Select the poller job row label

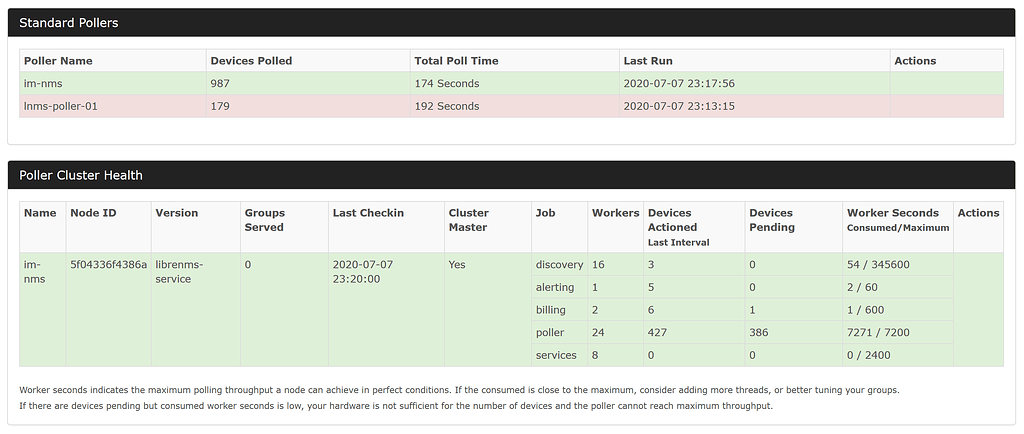point(550,332)
